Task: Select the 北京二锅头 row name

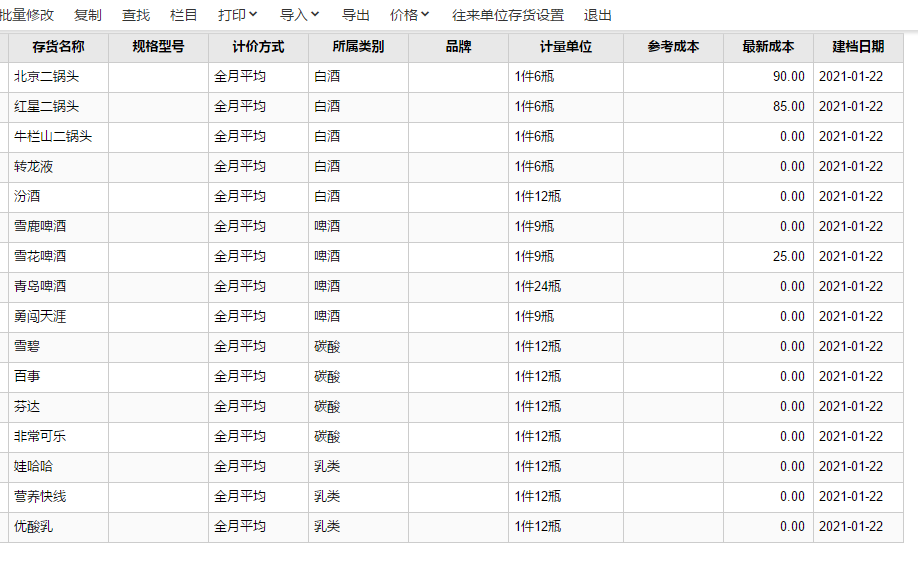Action: coord(47,77)
